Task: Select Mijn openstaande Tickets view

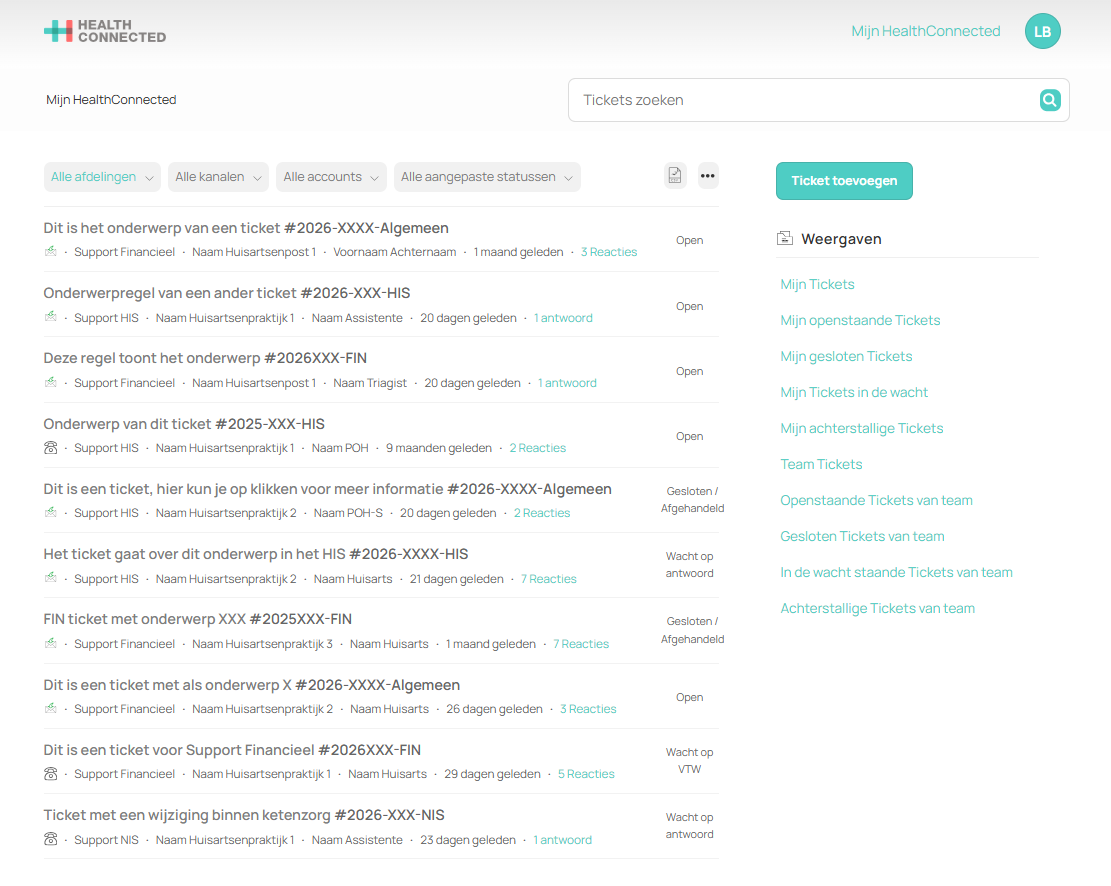Action: [x=860, y=320]
